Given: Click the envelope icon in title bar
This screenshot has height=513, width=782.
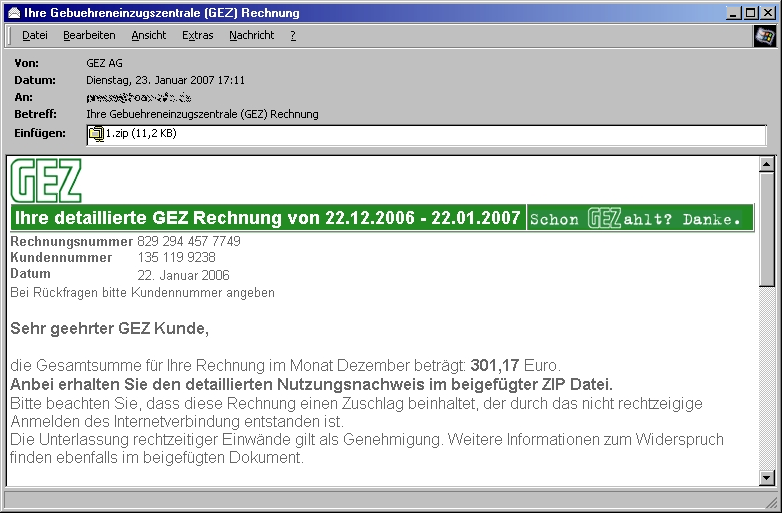Looking at the screenshot, I should (13, 12).
